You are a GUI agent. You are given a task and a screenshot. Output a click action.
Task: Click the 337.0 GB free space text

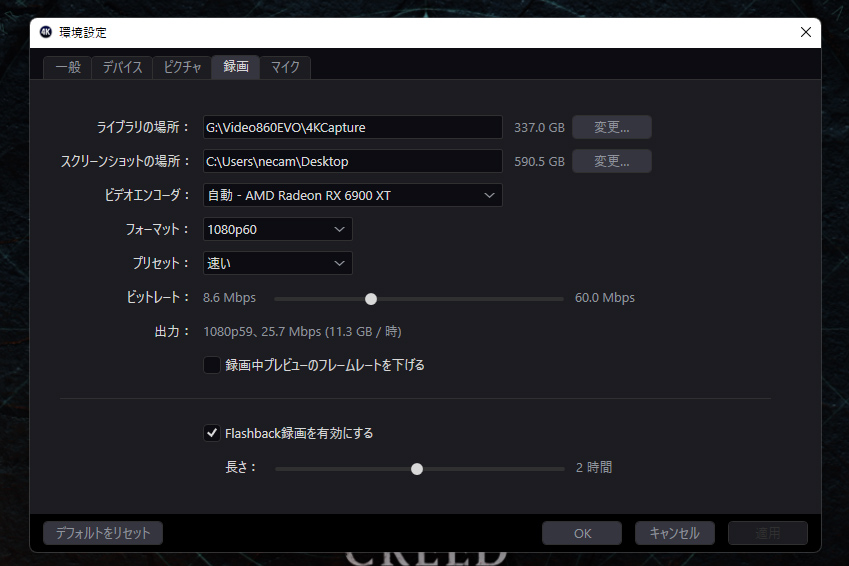(x=539, y=128)
